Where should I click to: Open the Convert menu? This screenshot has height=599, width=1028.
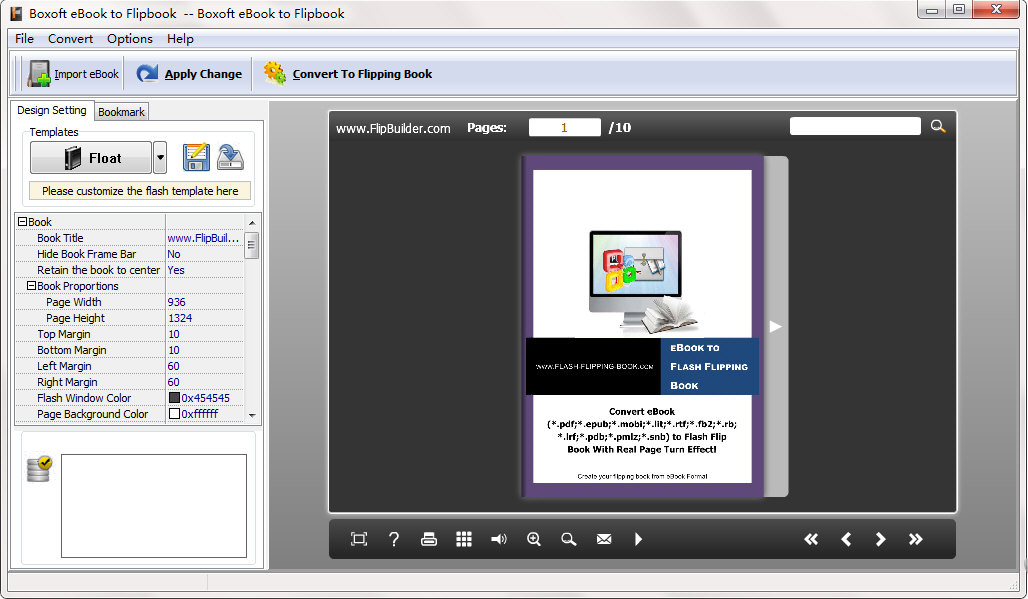pos(70,38)
